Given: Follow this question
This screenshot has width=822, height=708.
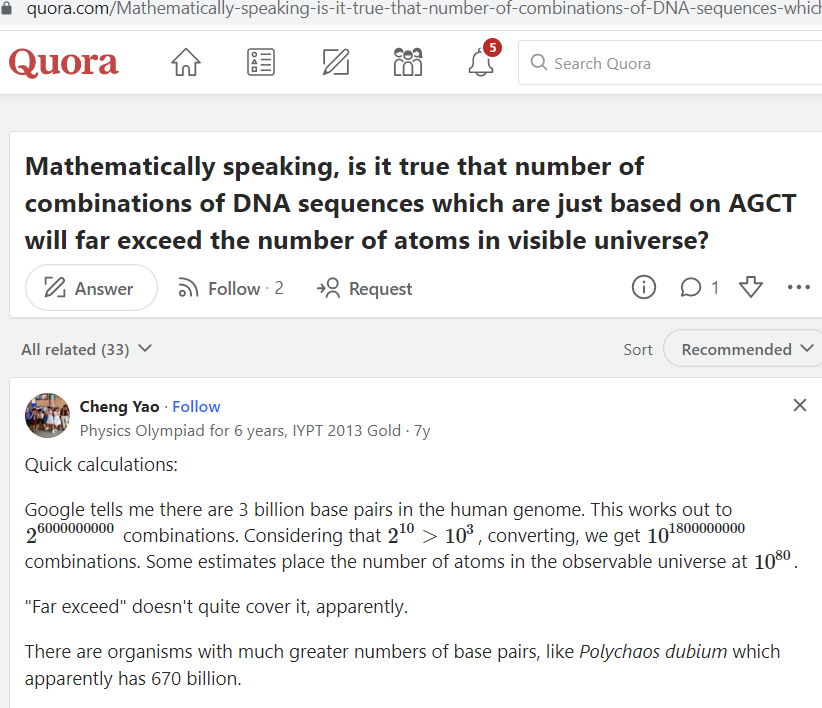Looking at the screenshot, I should click(231, 288).
